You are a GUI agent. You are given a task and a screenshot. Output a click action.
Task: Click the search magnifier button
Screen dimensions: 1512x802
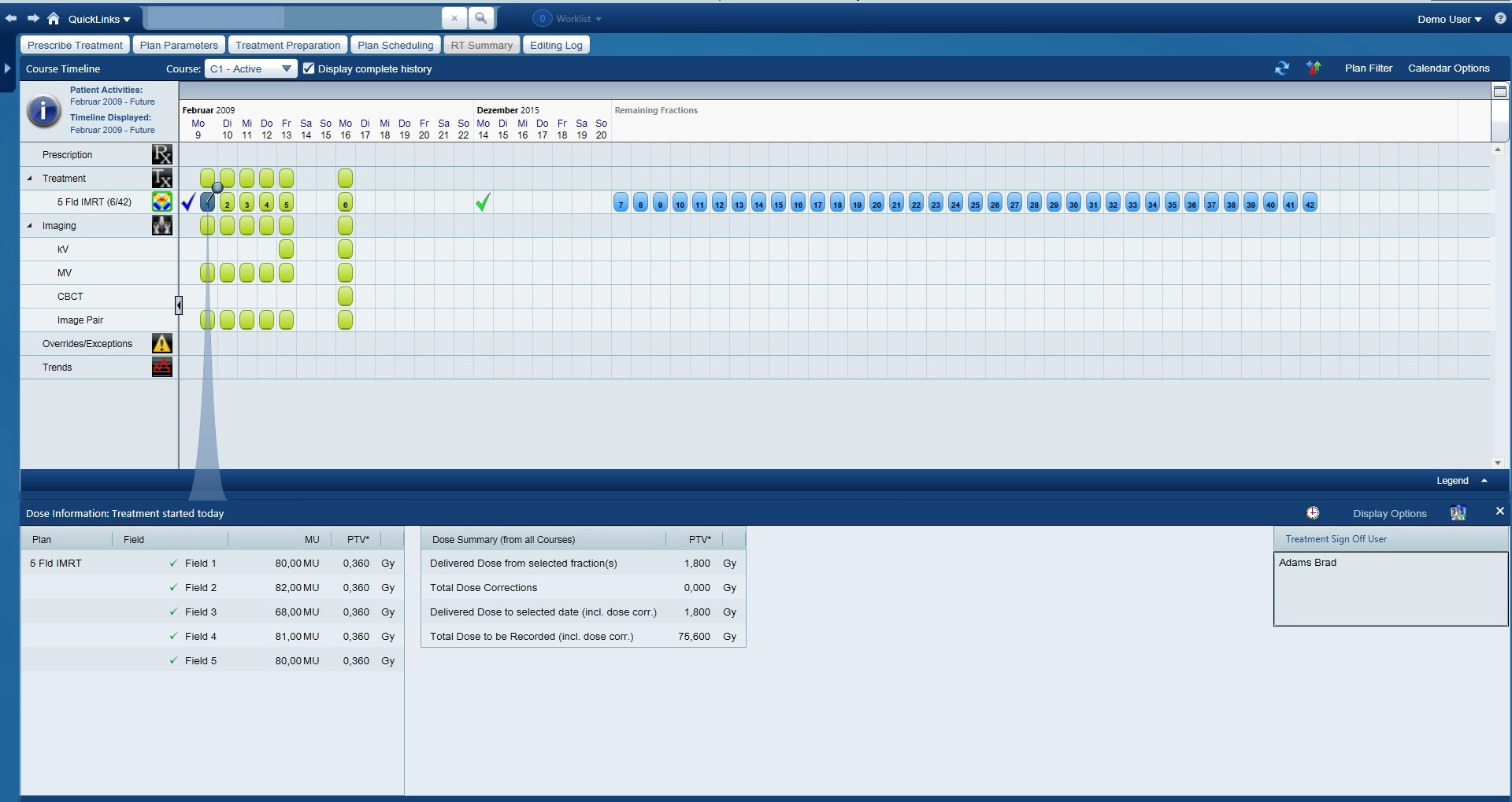click(x=481, y=18)
